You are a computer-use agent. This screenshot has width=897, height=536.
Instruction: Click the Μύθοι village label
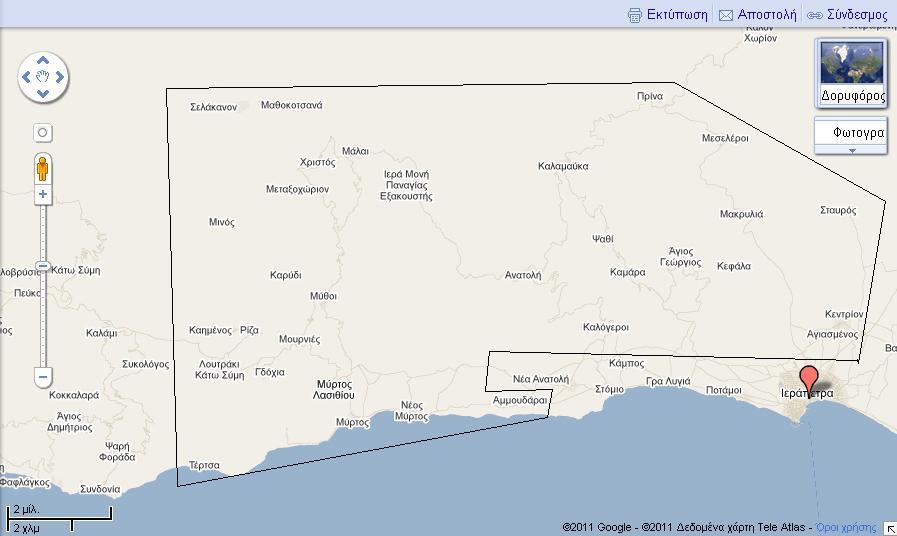323,296
